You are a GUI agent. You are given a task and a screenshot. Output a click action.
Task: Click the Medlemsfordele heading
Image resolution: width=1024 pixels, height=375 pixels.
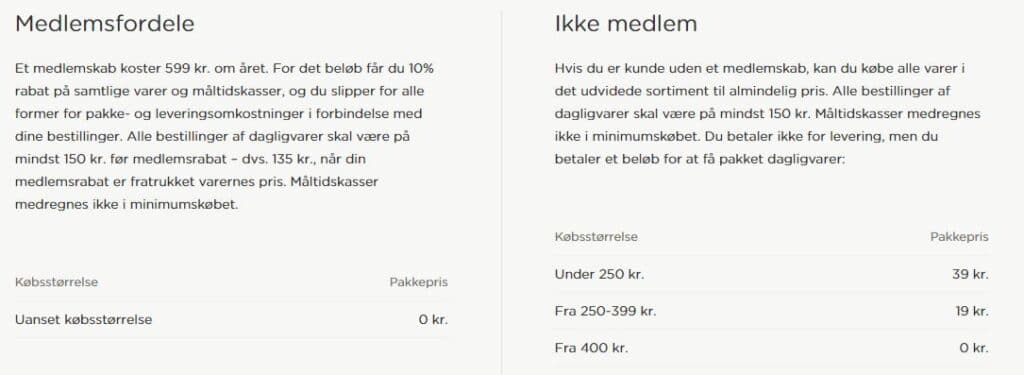(105, 24)
